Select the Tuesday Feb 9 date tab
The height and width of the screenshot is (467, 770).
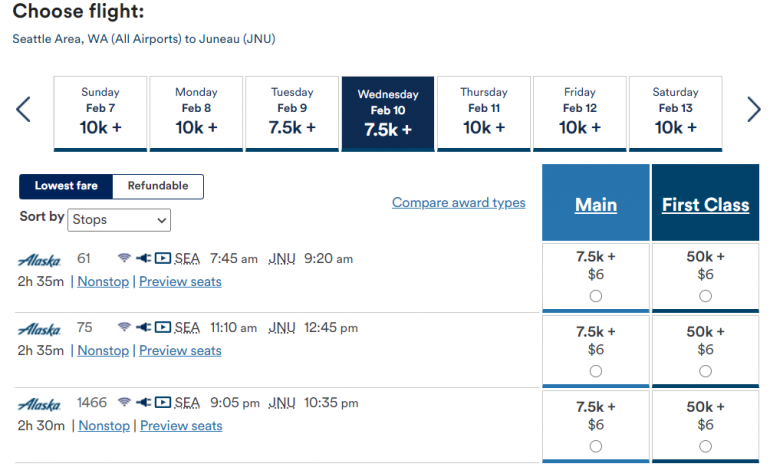click(x=292, y=112)
